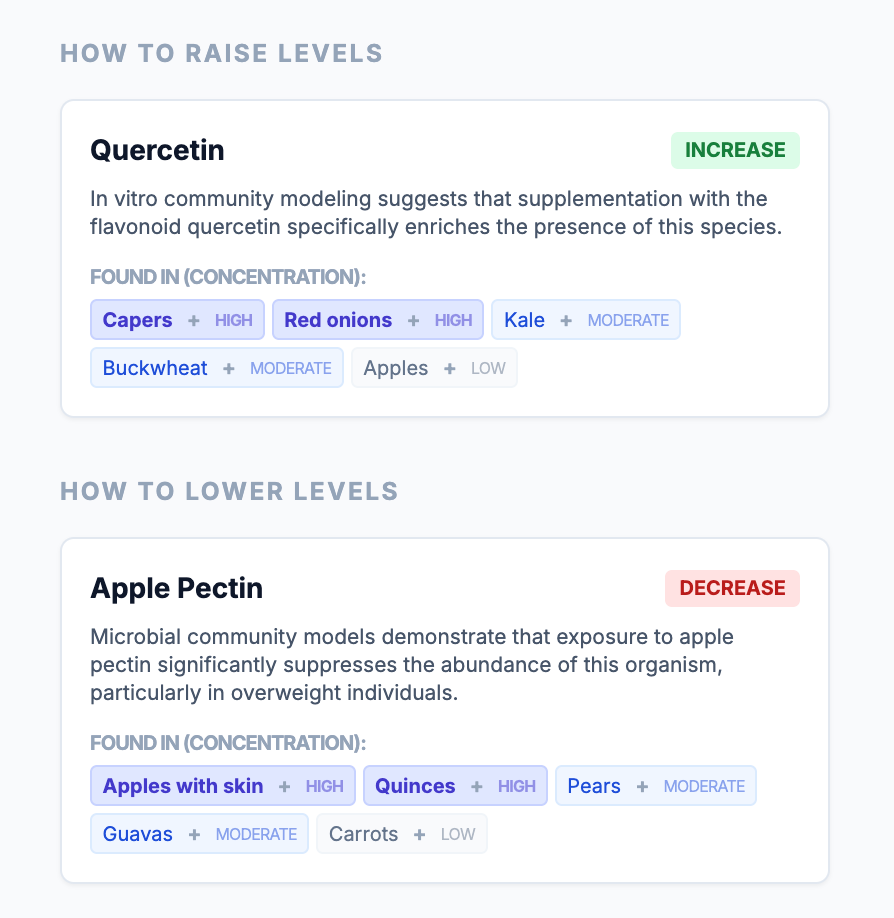This screenshot has height=918, width=894.
Task: Click the plus icon on Apples chip
Action: (x=450, y=369)
